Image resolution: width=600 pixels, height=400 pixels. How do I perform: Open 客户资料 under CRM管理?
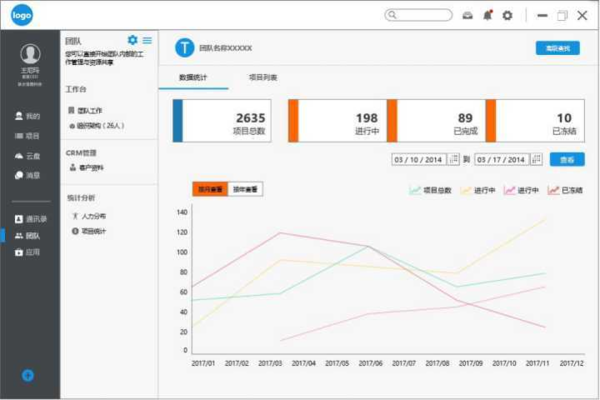[x=87, y=168]
